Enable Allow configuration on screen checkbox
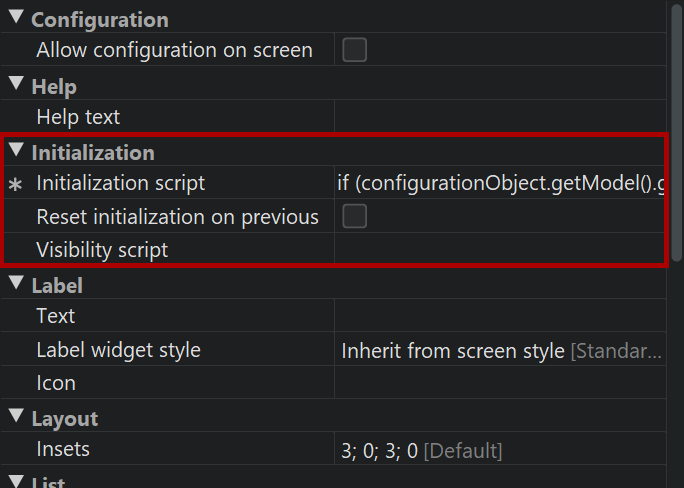 pos(355,50)
